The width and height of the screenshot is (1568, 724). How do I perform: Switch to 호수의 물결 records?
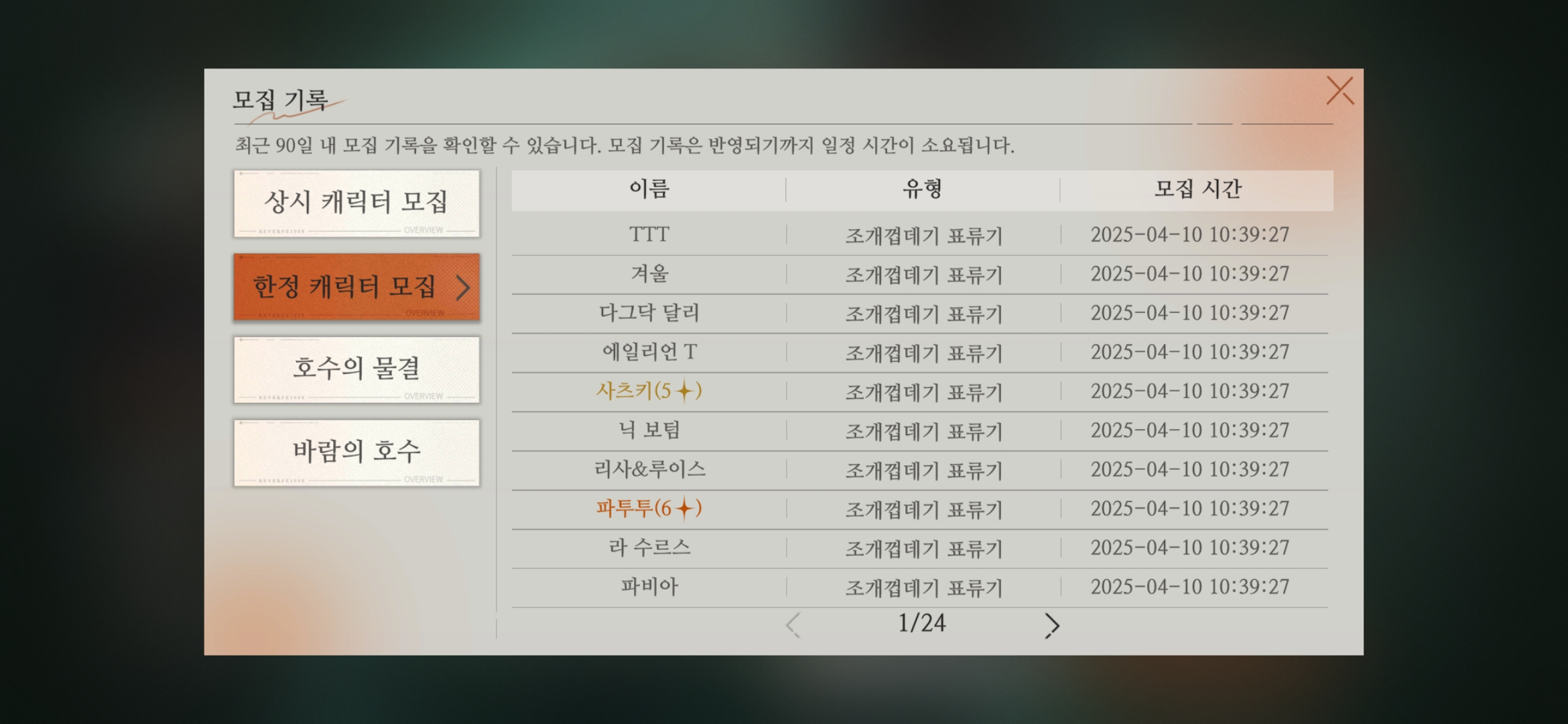coord(356,369)
